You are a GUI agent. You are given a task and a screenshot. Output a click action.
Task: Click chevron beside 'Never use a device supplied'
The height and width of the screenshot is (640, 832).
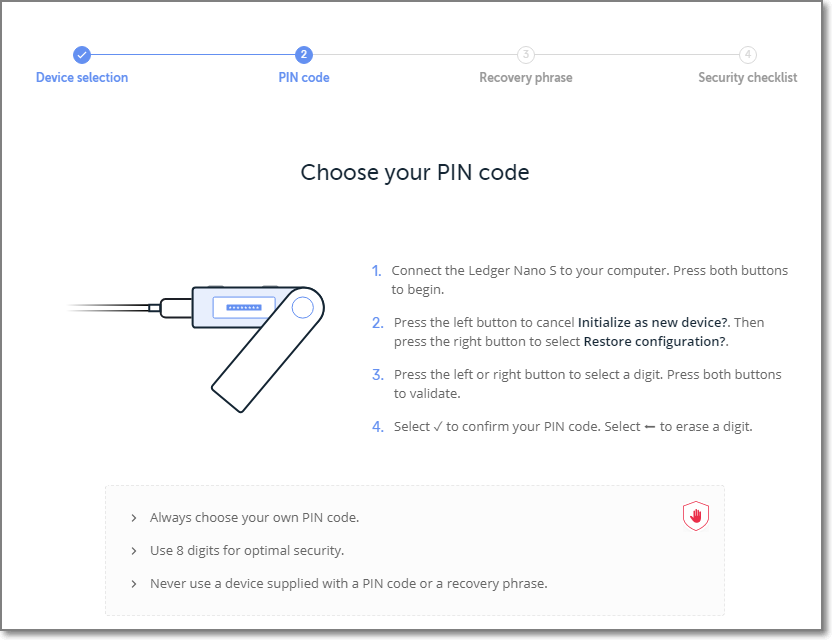pyautogui.click(x=134, y=583)
